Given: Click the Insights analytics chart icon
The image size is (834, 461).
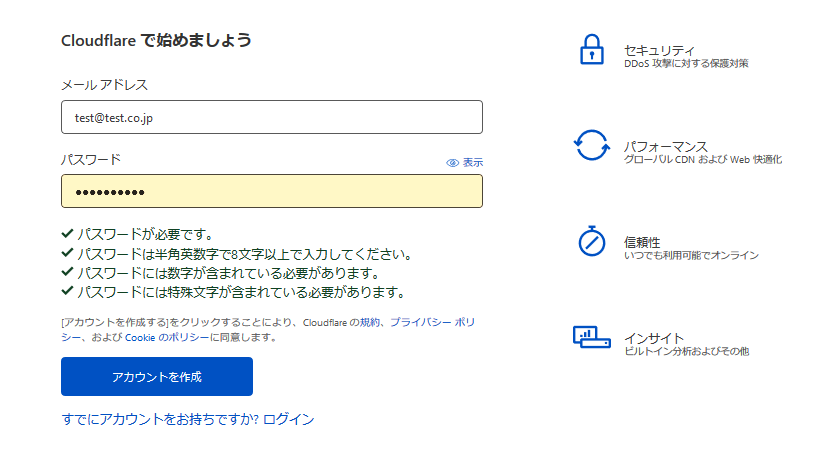Looking at the screenshot, I should coord(592,337).
